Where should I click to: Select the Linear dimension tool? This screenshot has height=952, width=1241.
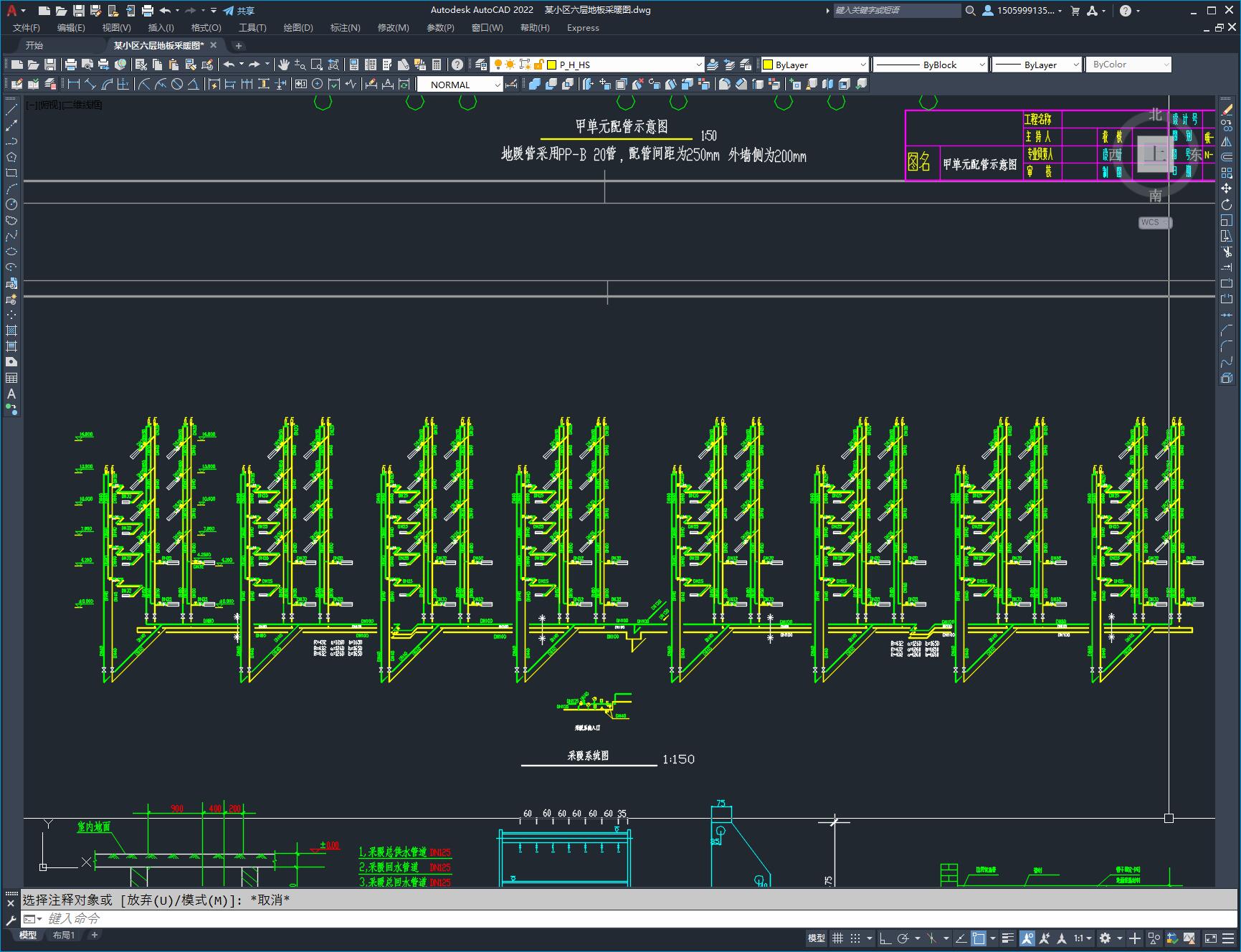[73, 85]
